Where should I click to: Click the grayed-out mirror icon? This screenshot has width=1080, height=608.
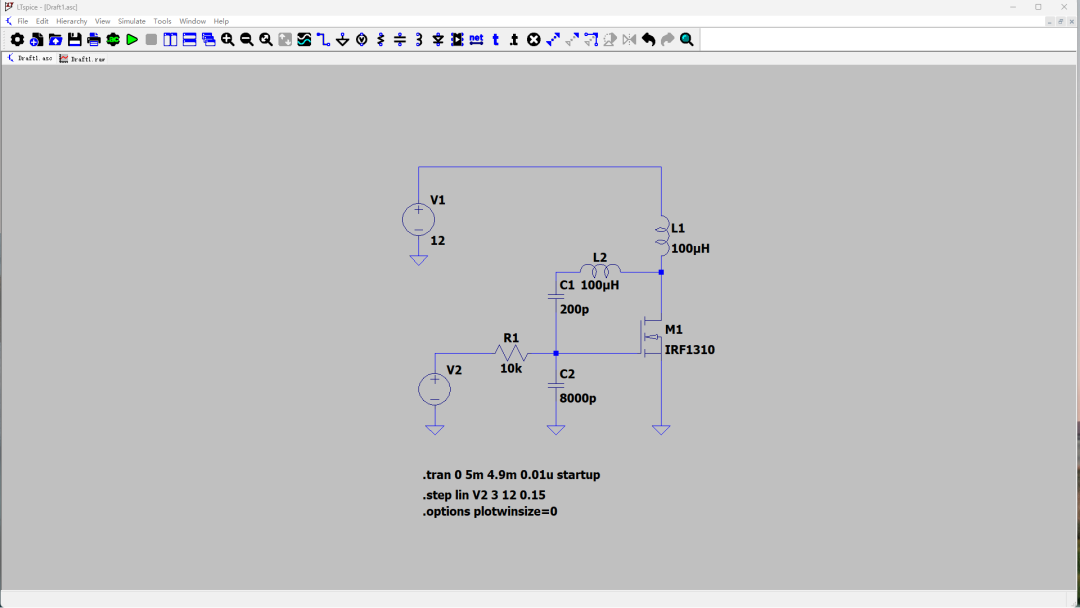(x=629, y=40)
